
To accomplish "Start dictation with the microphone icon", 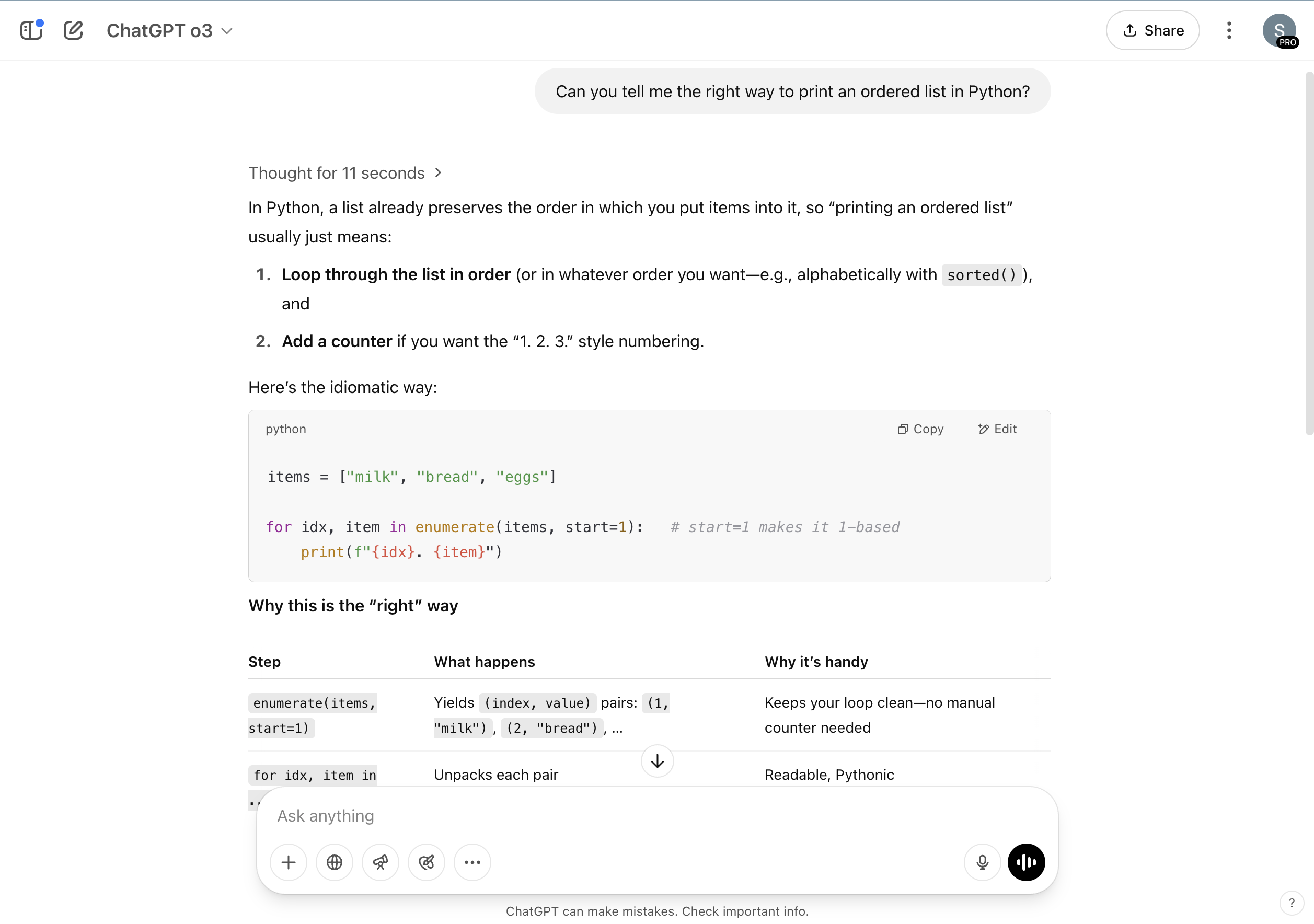I will point(982,862).
